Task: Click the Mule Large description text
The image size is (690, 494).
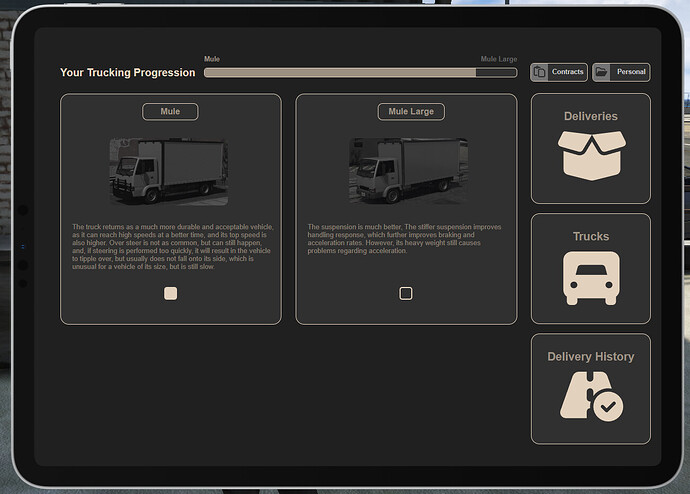Action: tap(404, 239)
